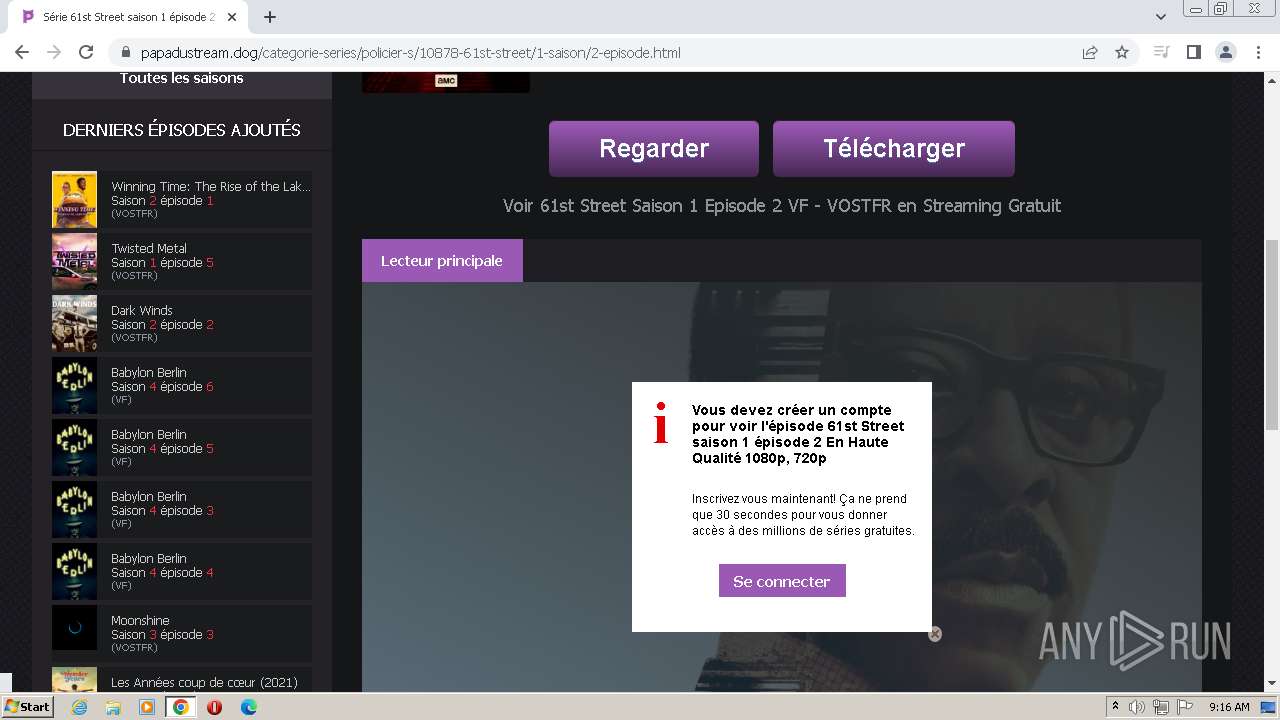This screenshot has height=720, width=1280.
Task: Open Winning Time thumbnail
Action: (74, 200)
